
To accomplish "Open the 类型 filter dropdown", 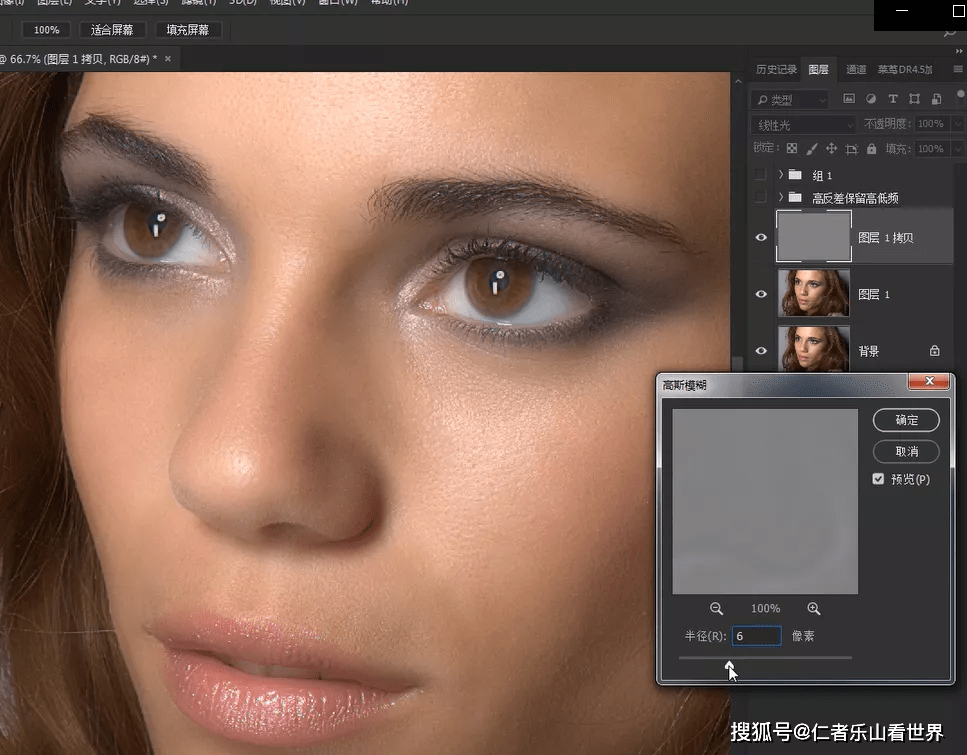I will pyautogui.click(x=789, y=99).
